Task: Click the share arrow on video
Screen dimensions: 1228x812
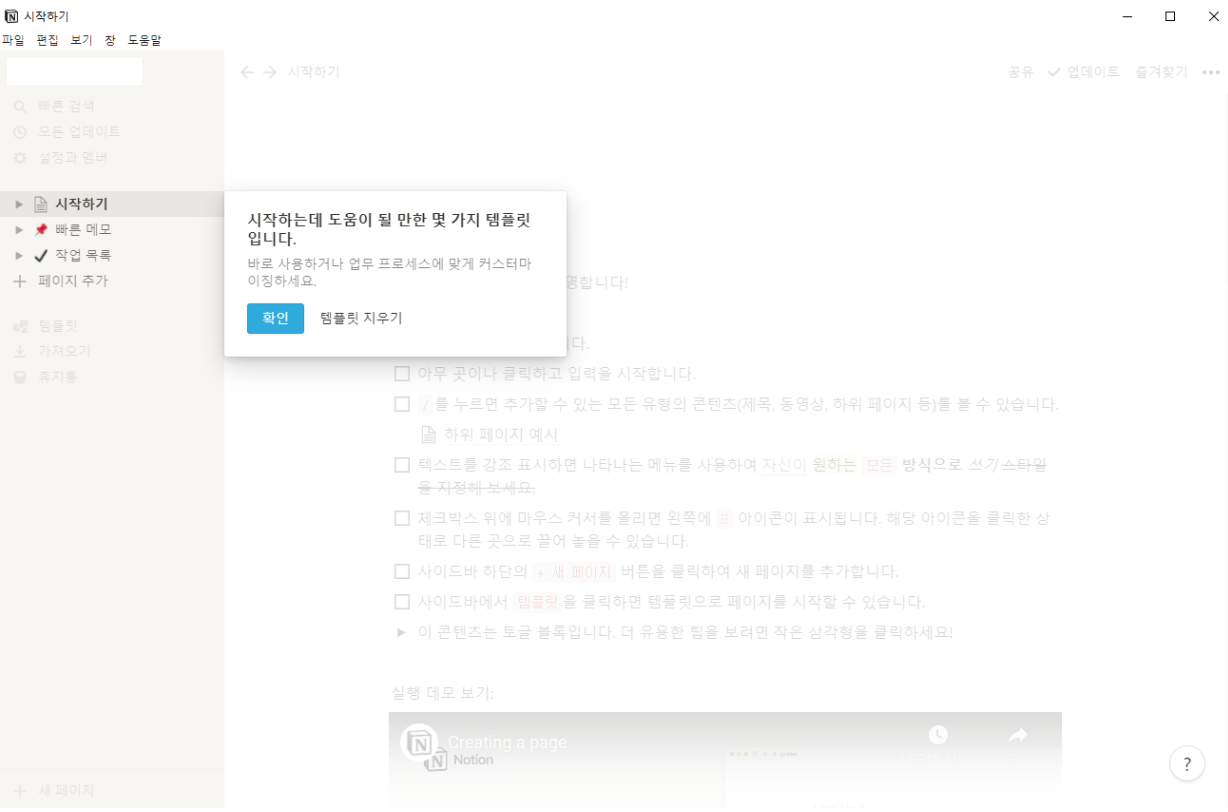Action: [x=1018, y=735]
